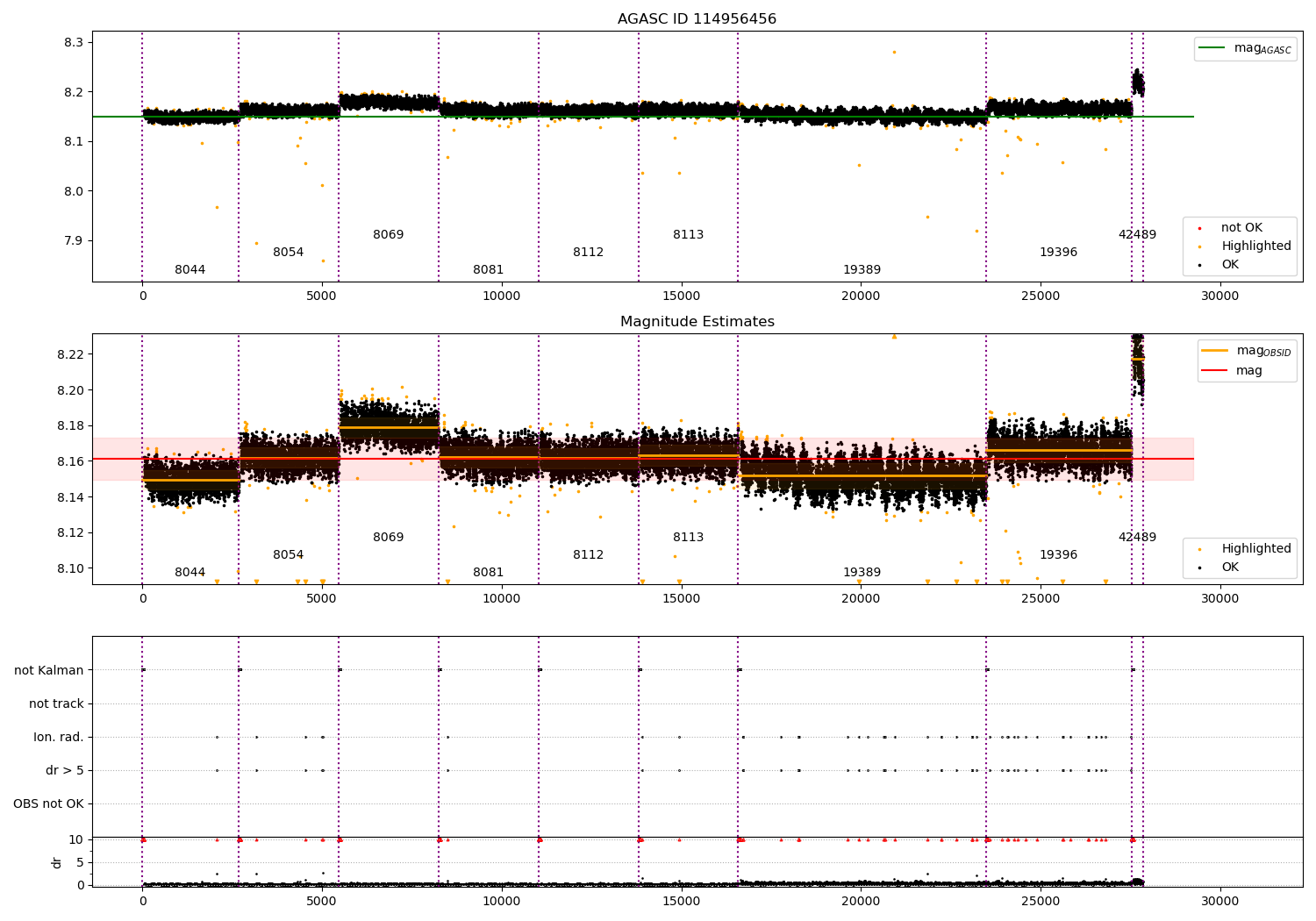The height and width of the screenshot is (921, 1316).
Task: Click the 25000 x-axis tick in bottom plot
Action: (1041, 901)
